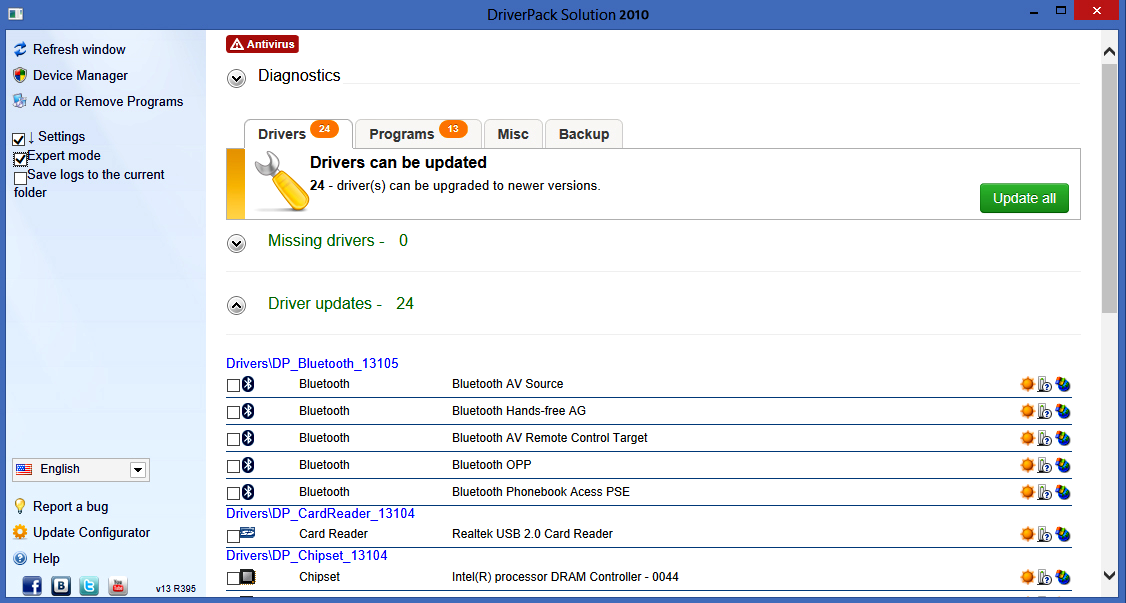The width and height of the screenshot is (1126, 603).
Task: Click the vertical scrollbar up arrow
Action: [x=1109, y=50]
